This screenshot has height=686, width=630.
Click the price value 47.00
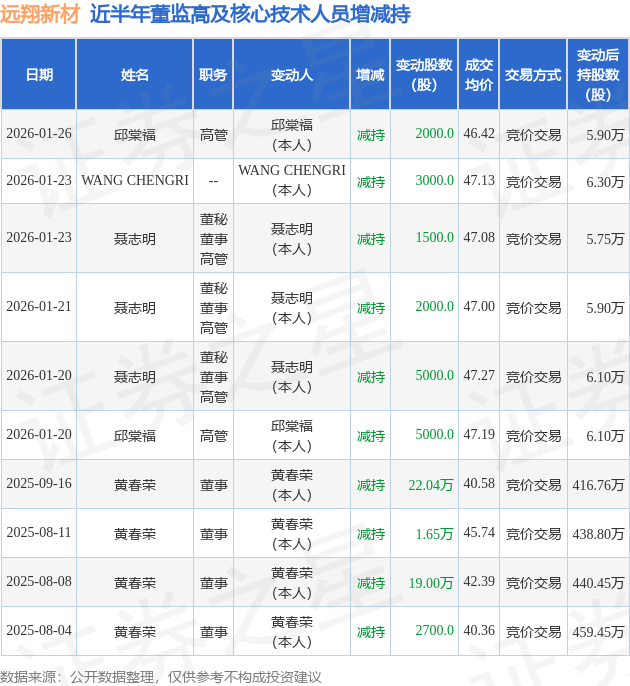479,307
